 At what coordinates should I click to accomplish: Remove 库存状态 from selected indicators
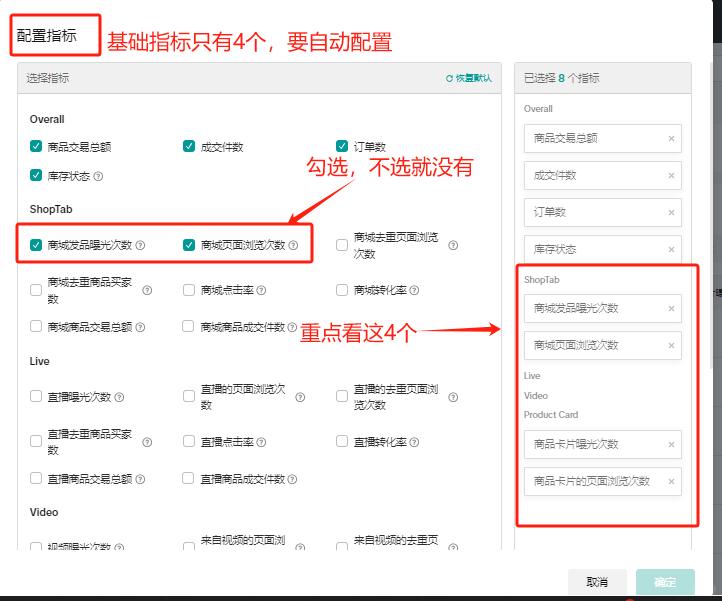(671, 249)
